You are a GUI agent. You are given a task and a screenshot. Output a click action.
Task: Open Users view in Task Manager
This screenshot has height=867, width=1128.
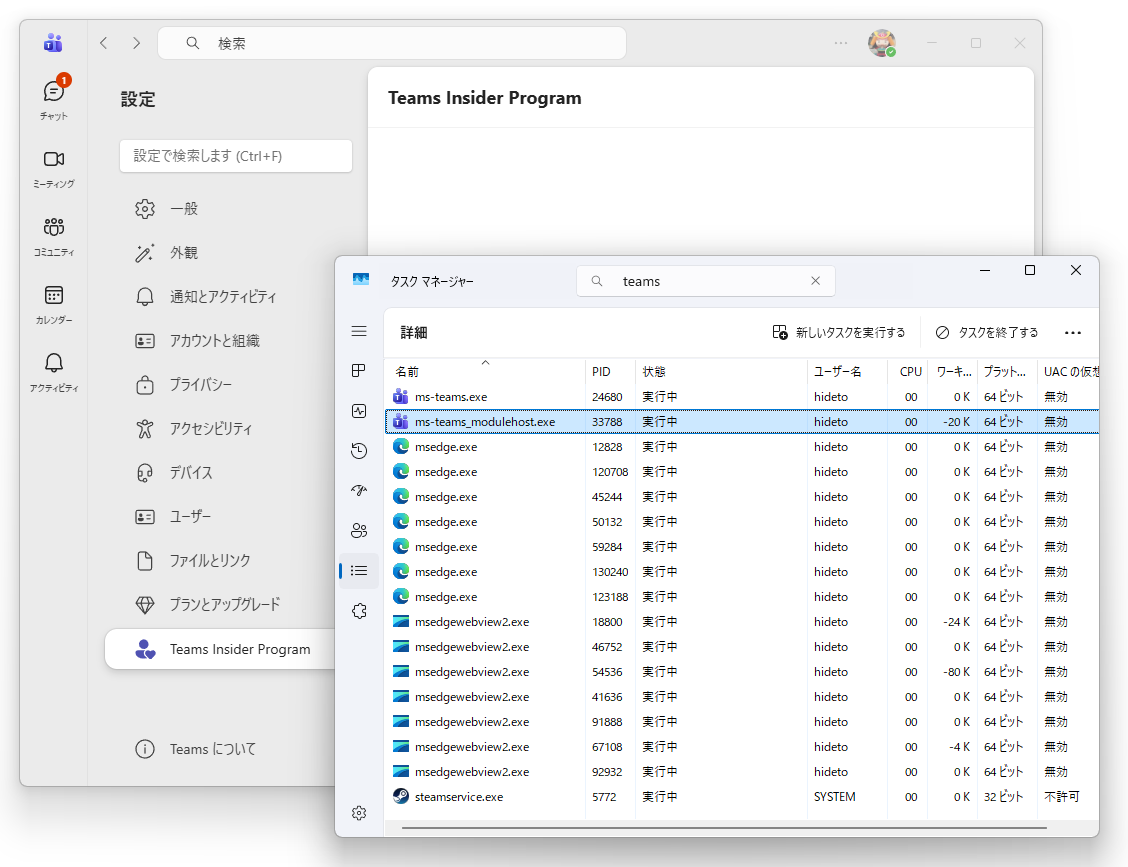[x=359, y=530]
